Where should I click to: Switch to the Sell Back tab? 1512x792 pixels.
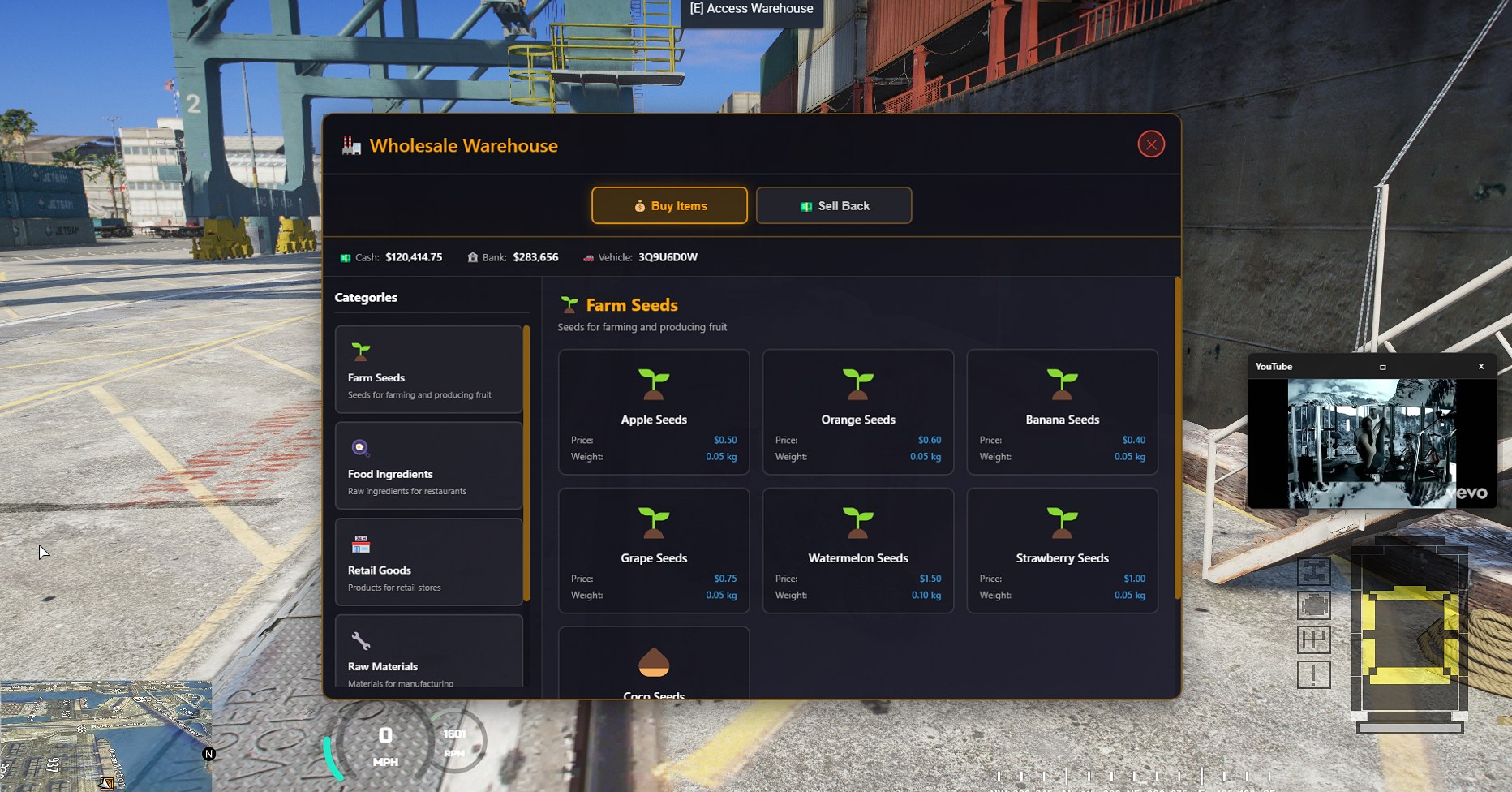pyautogui.click(x=834, y=205)
